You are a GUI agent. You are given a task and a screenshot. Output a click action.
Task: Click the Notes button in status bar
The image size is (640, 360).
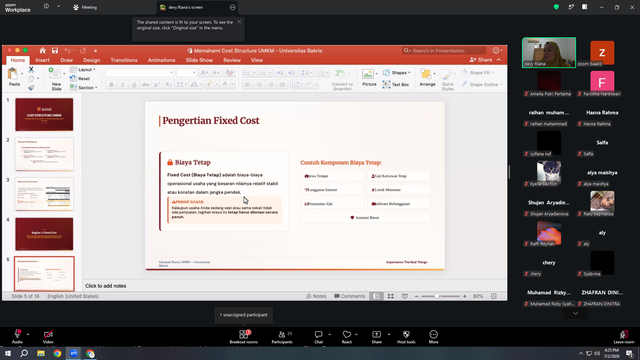(316, 296)
